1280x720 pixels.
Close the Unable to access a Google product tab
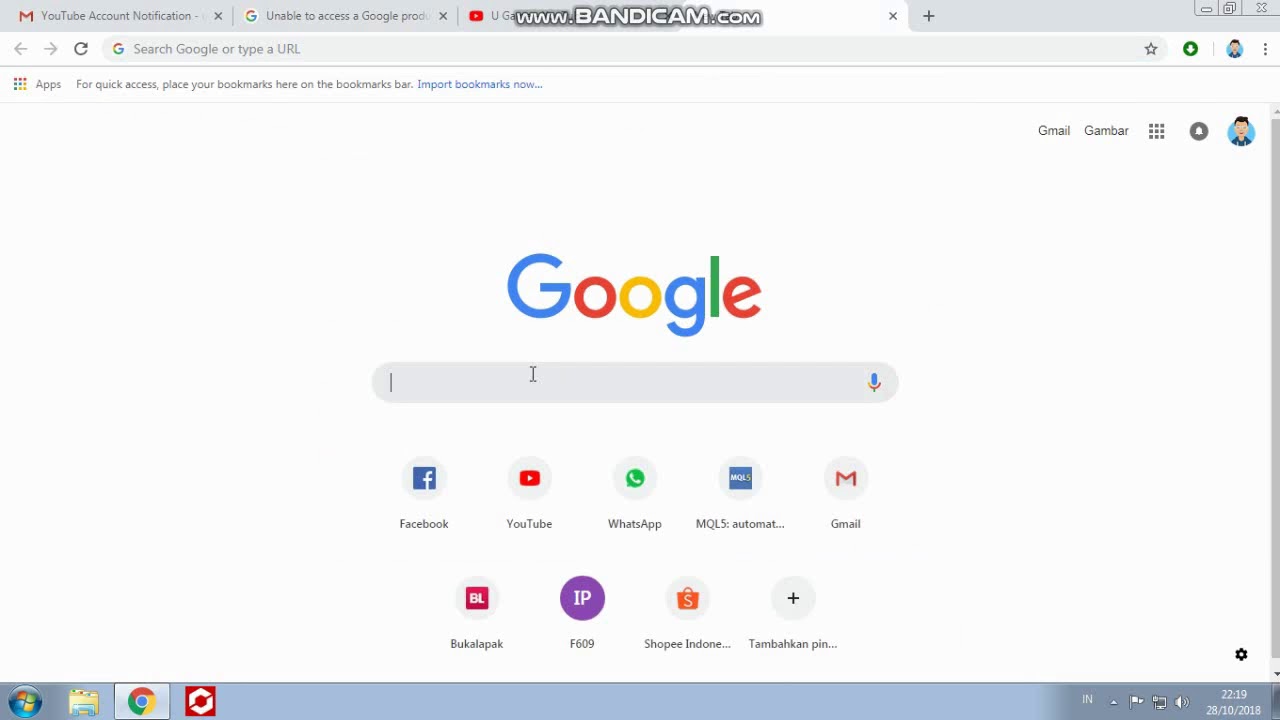coord(443,16)
